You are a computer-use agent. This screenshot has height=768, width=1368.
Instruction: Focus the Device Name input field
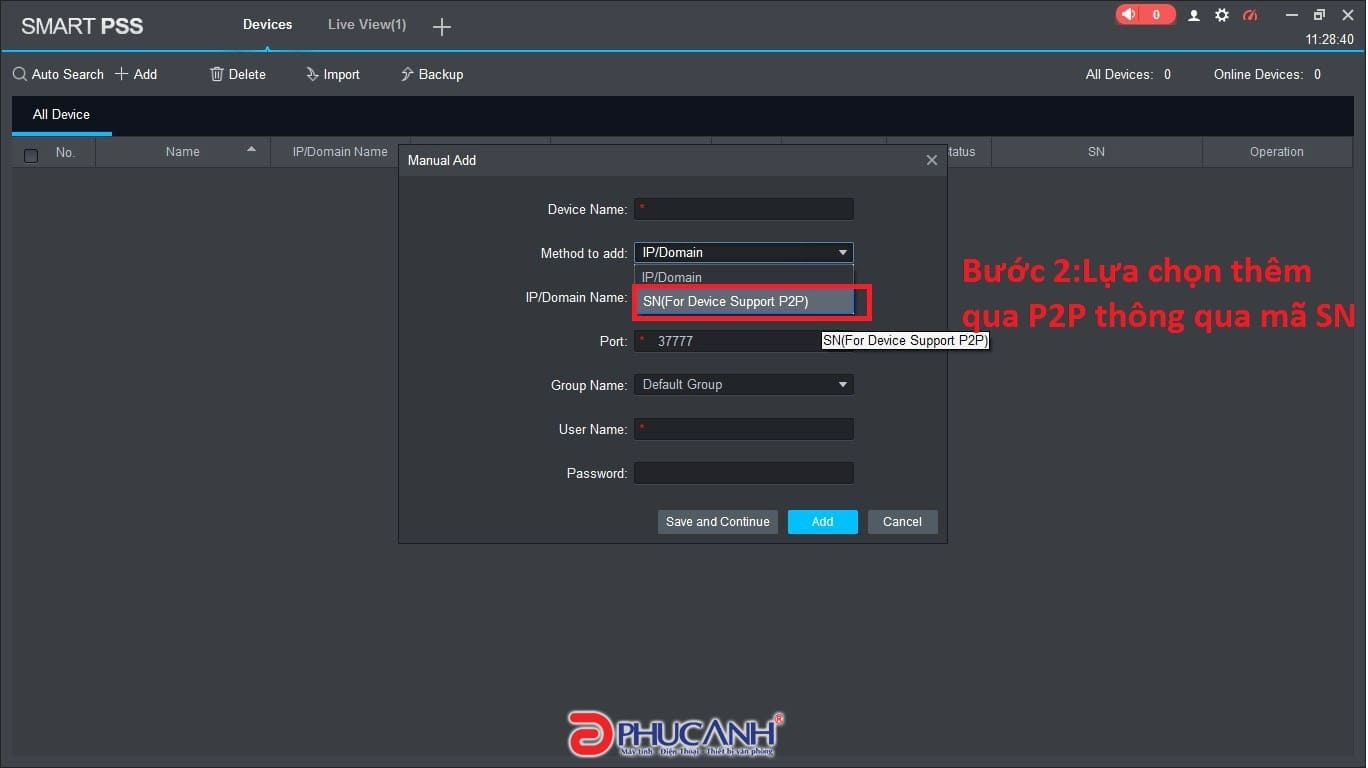(744, 209)
